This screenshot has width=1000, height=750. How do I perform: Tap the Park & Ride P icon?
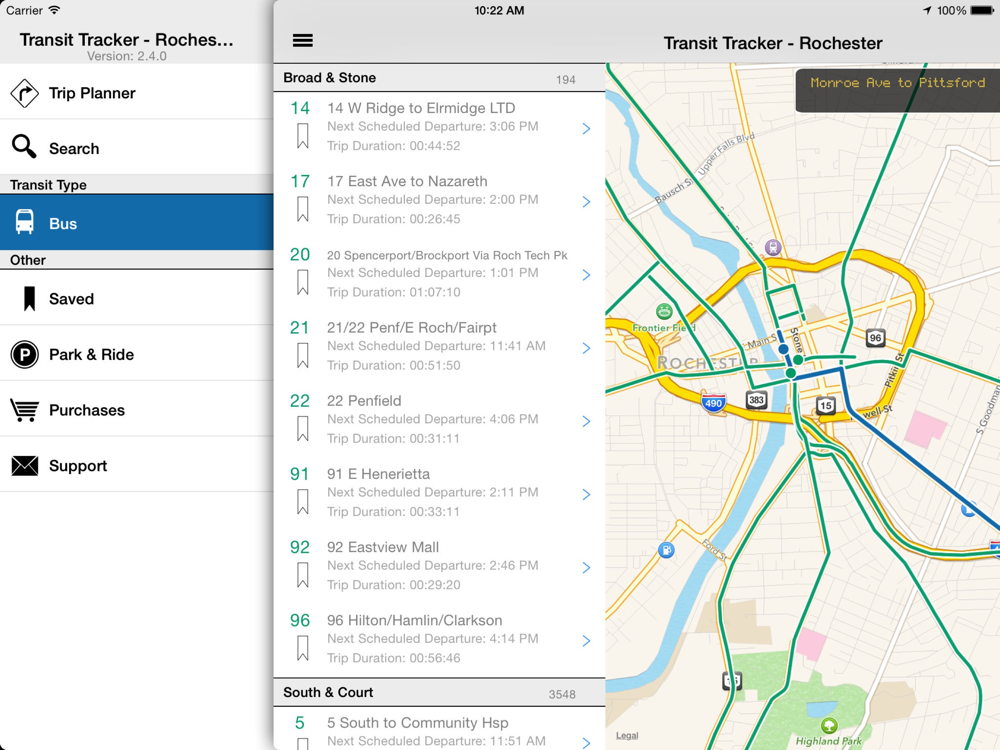(x=24, y=354)
